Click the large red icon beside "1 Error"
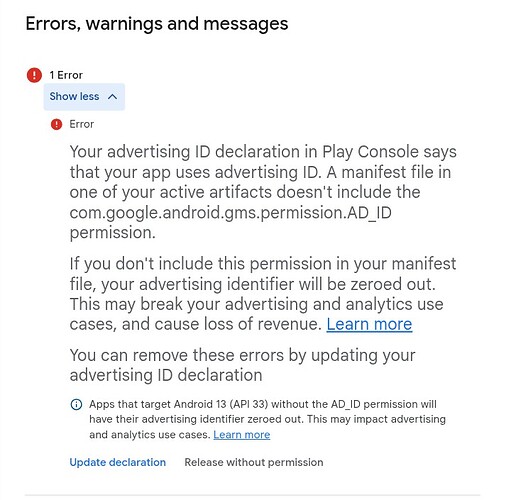The height and width of the screenshot is (500, 510). tap(34, 75)
